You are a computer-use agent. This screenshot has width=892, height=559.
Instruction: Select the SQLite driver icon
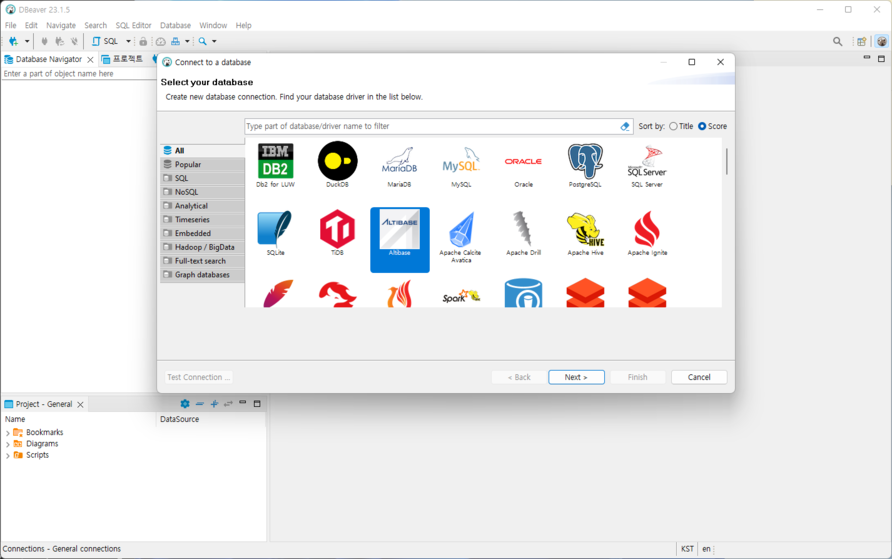click(x=275, y=232)
